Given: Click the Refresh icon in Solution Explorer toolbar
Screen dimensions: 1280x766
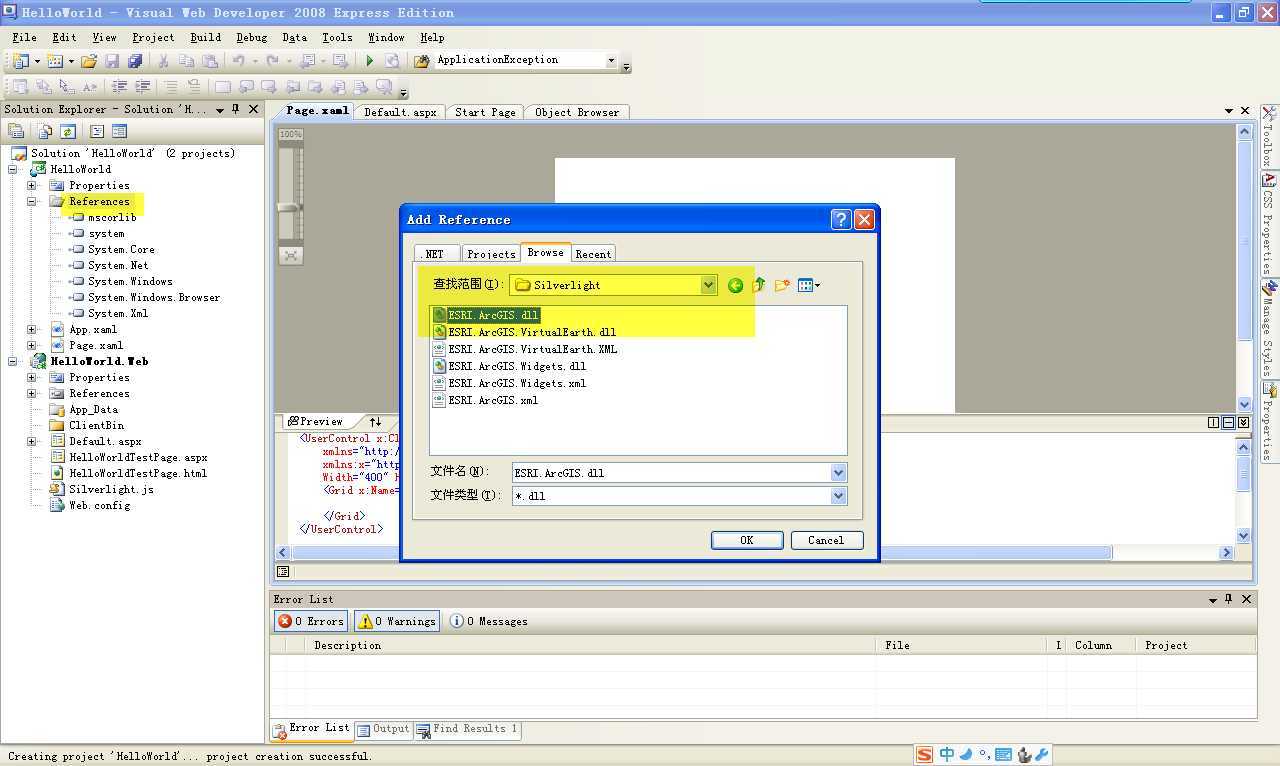Looking at the screenshot, I should click(x=68, y=131).
